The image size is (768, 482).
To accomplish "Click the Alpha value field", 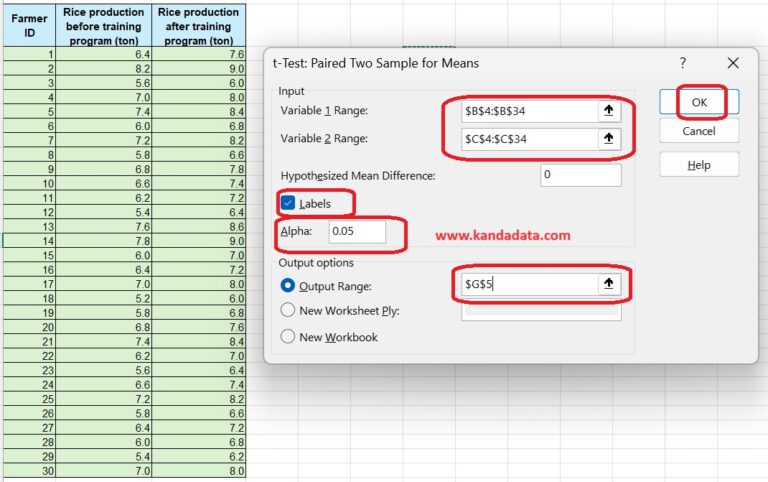I will click(x=357, y=232).
